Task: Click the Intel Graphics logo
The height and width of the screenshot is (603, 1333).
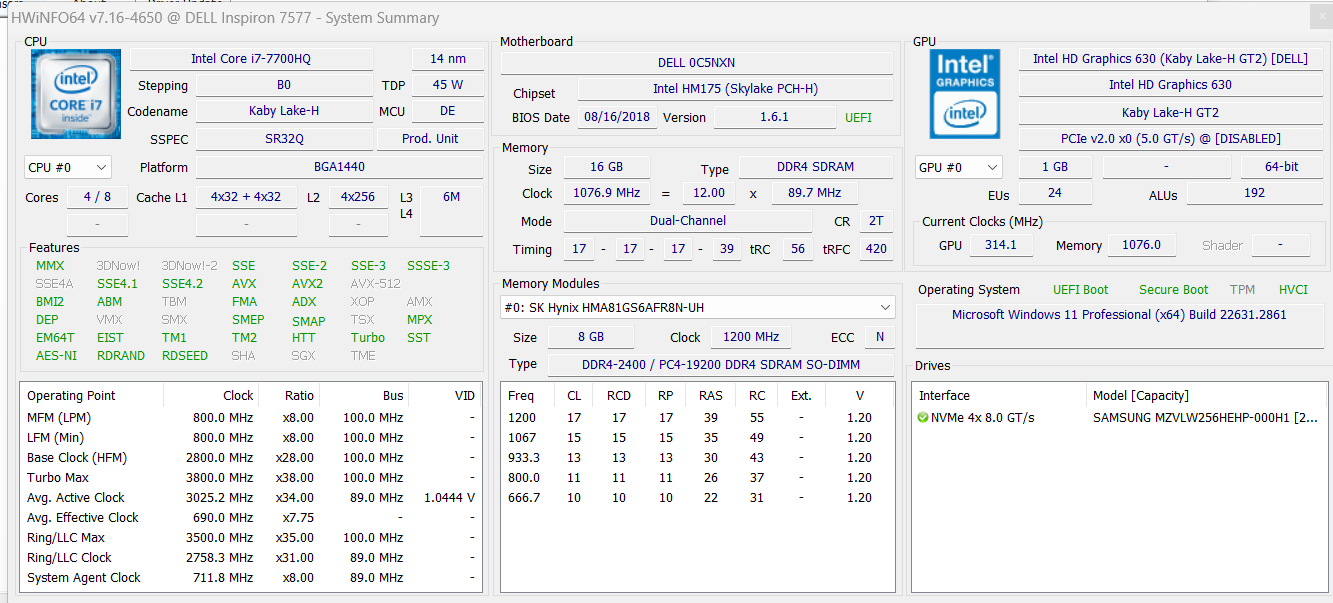Action: click(964, 93)
